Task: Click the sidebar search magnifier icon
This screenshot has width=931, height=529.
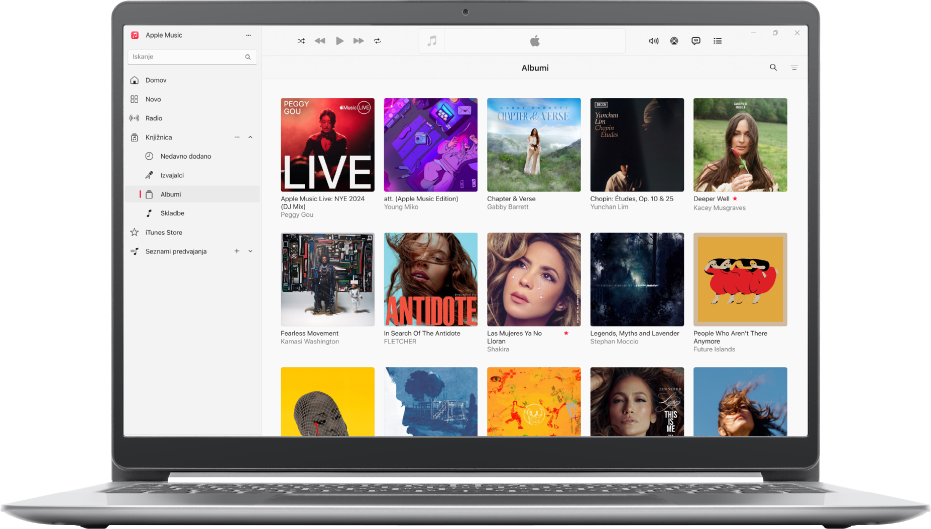Action: 248,57
